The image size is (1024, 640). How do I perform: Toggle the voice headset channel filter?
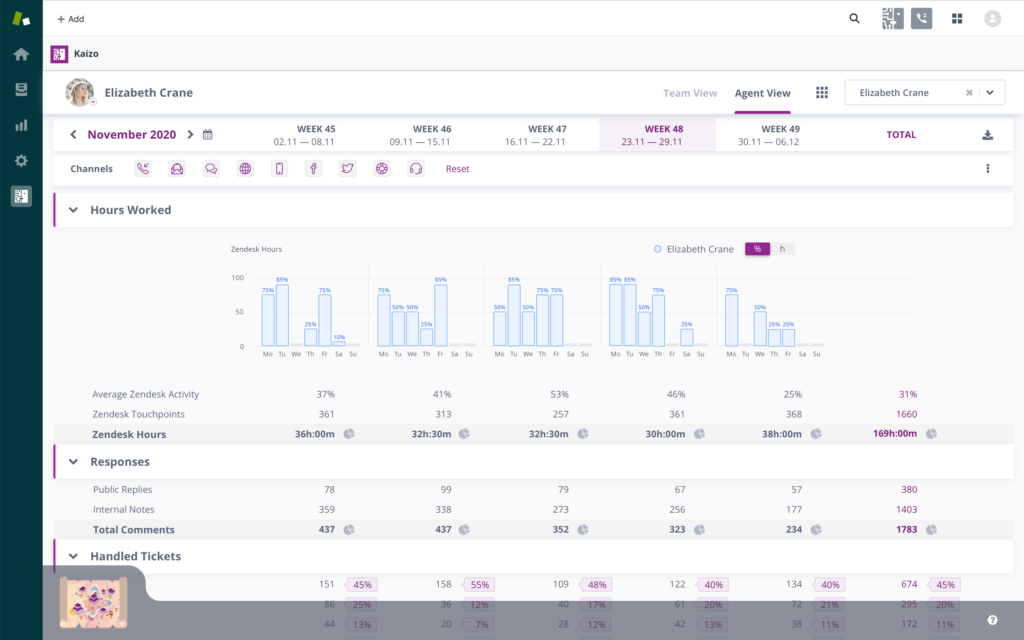click(x=416, y=168)
